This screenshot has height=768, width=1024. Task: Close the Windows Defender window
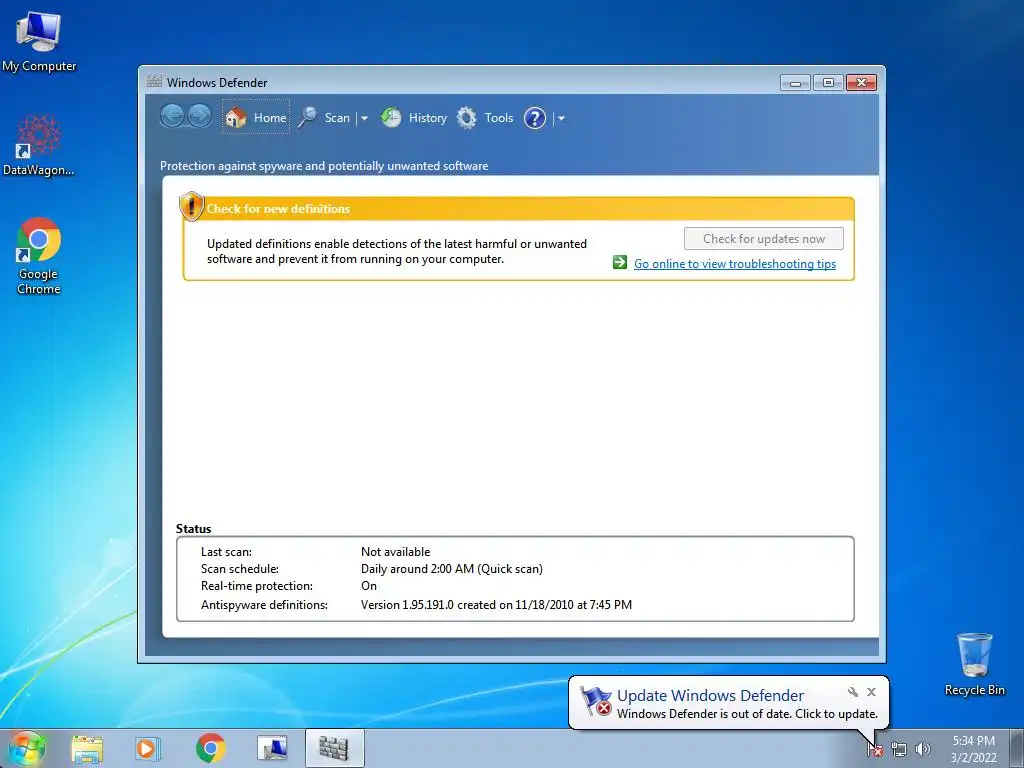[x=861, y=82]
